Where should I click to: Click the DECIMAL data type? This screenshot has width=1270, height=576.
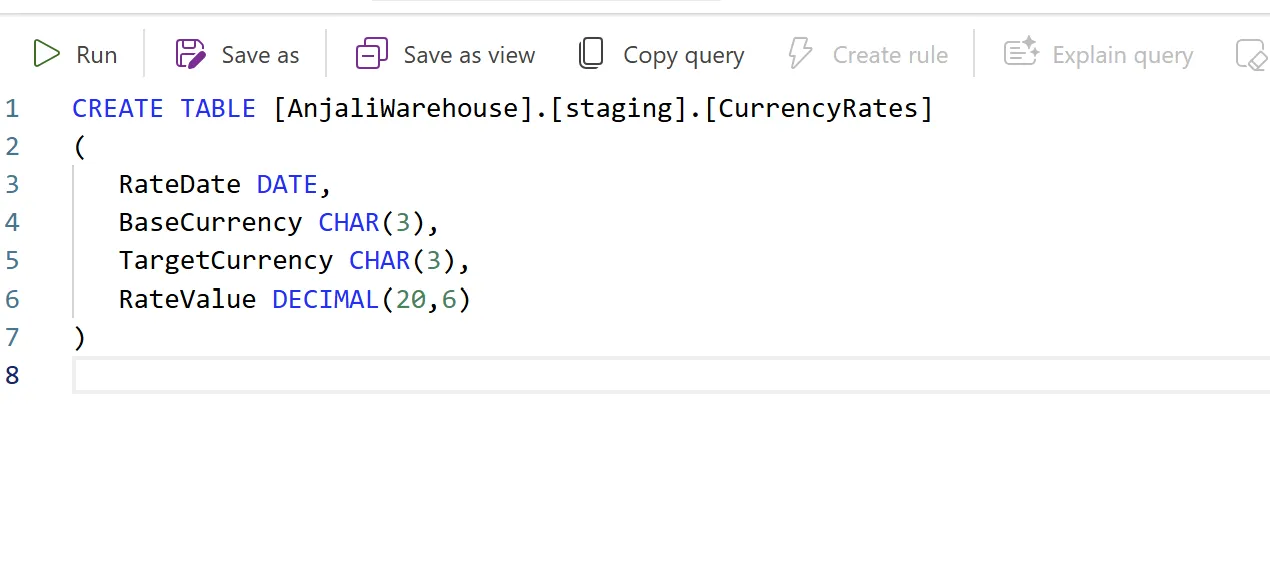(x=326, y=299)
